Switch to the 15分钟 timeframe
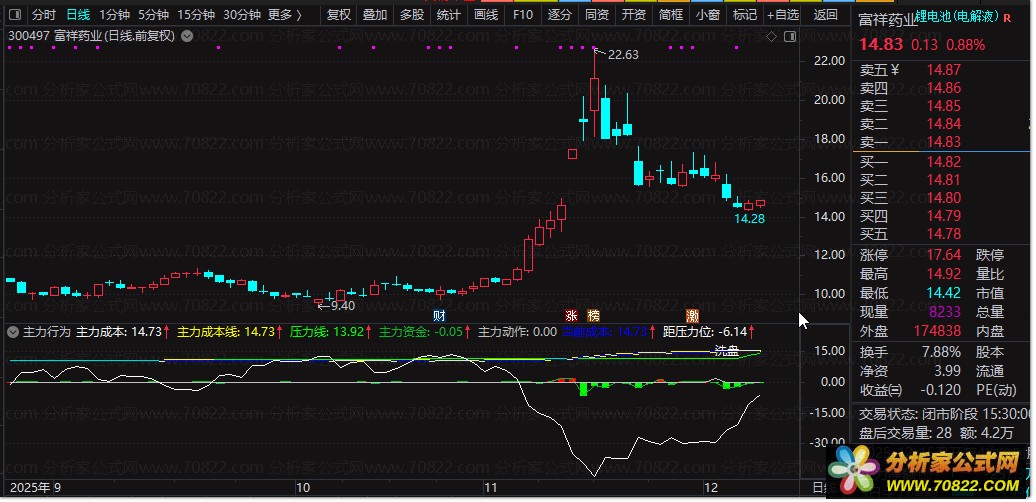 point(196,15)
